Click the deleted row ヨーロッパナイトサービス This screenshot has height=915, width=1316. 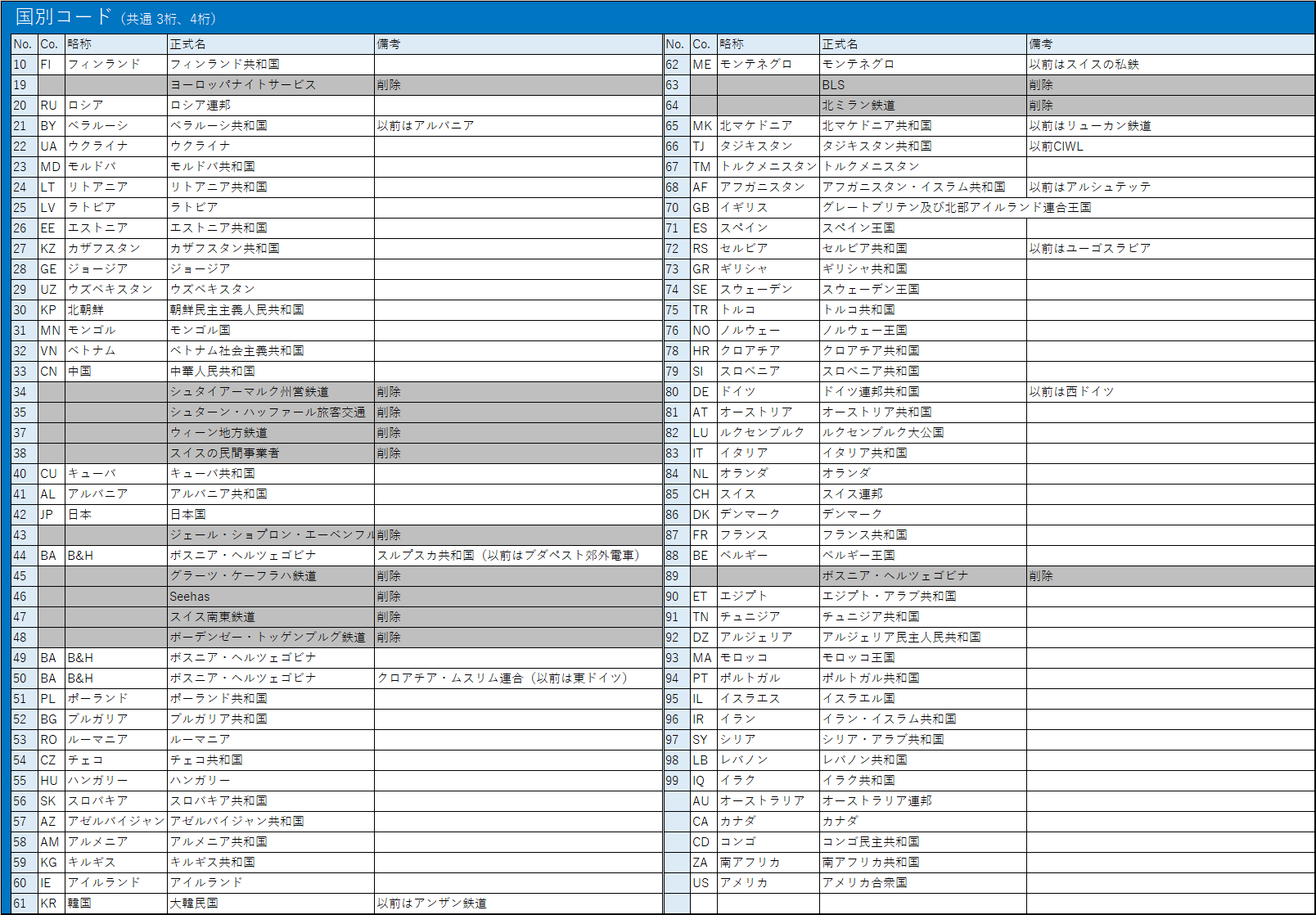click(x=336, y=84)
